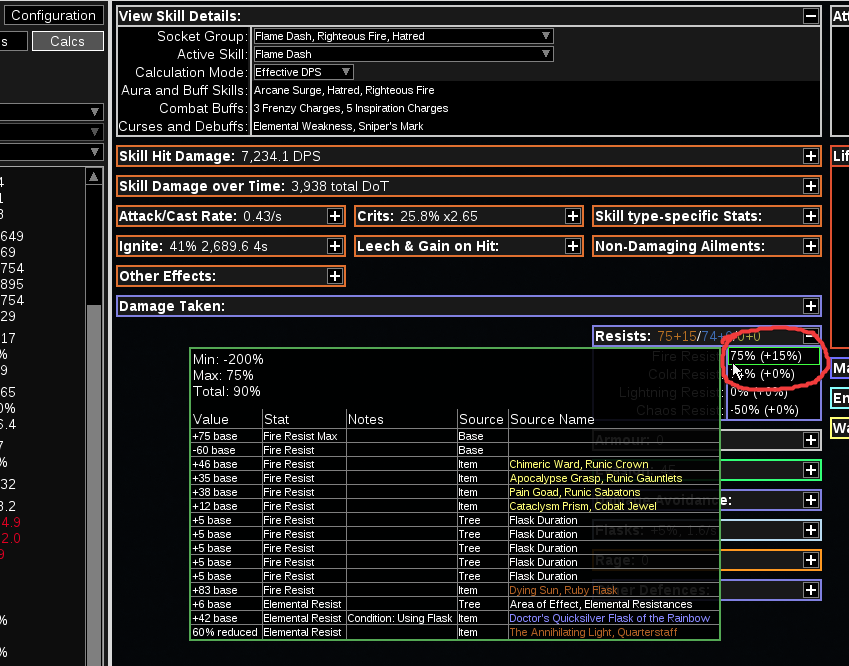This screenshot has width=849, height=666.
Task: Expand the Attack/Cast Rate breakdown
Action: 334,216
